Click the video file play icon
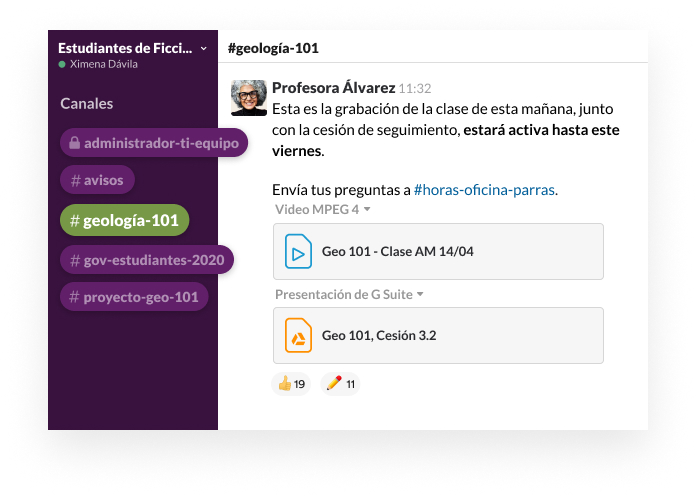Viewport: 696px width, 496px height. 298,252
